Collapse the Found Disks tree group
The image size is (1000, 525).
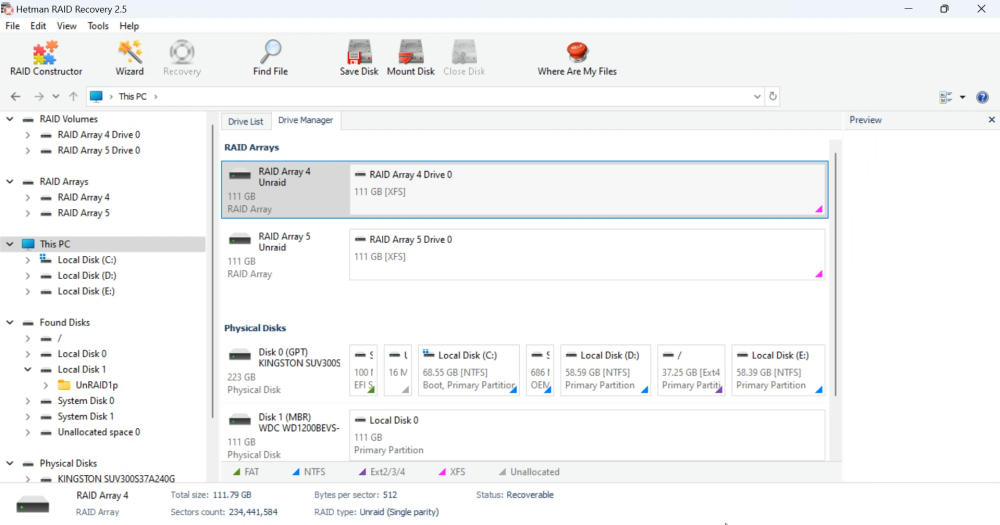[10, 323]
